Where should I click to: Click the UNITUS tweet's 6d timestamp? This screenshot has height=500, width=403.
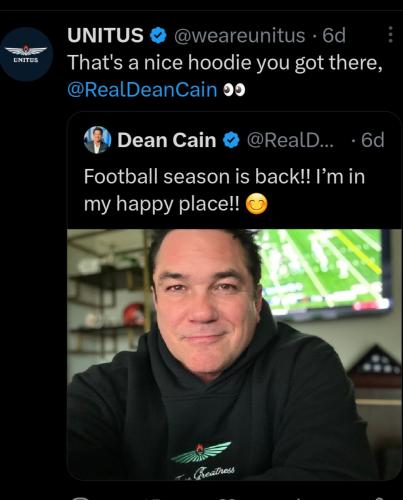click(334, 35)
